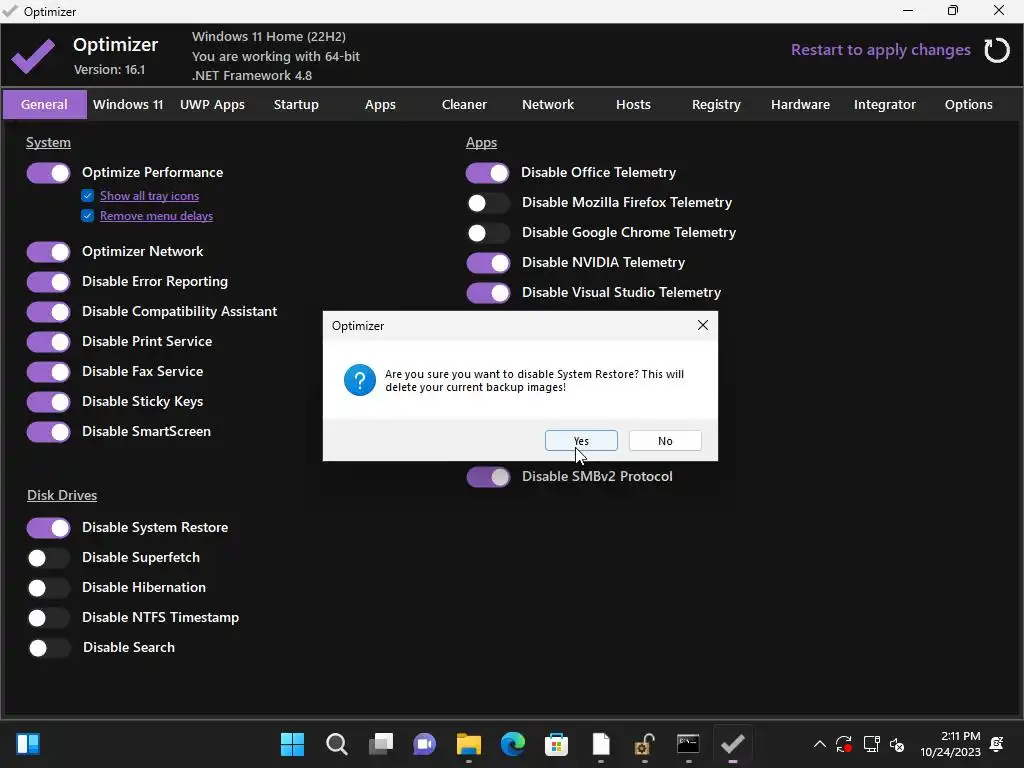The height and width of the screenshot is (768, 1024).
Task: Enable Disable Google Chrome Telemetry switch
Action: (488, 233)
